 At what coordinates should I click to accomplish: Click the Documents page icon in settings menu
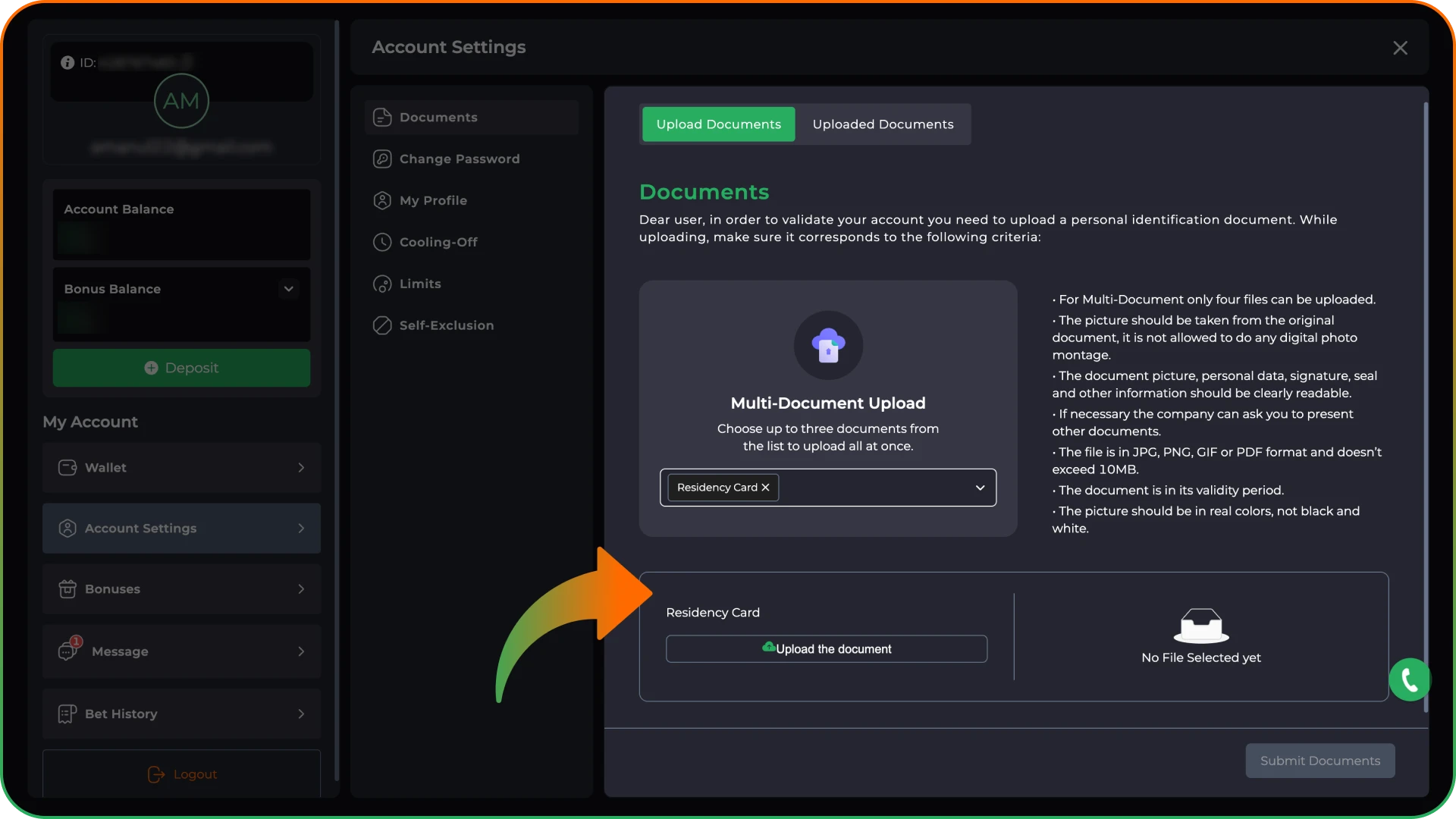382,118
